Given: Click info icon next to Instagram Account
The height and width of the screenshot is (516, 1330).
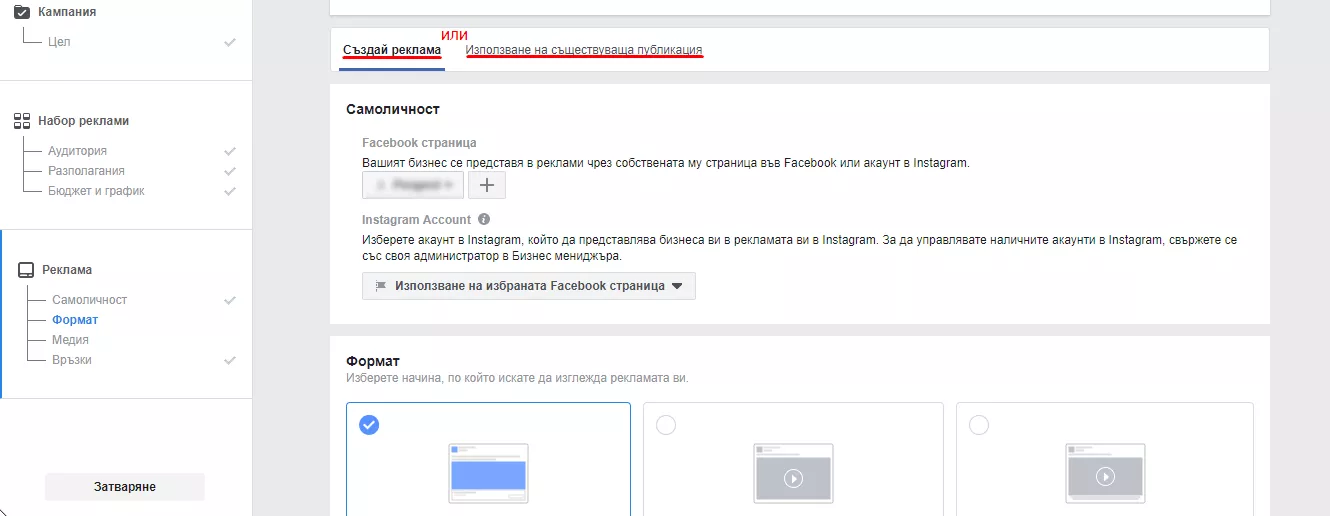Looking at the screenshot, I should (x=484, y=219).
